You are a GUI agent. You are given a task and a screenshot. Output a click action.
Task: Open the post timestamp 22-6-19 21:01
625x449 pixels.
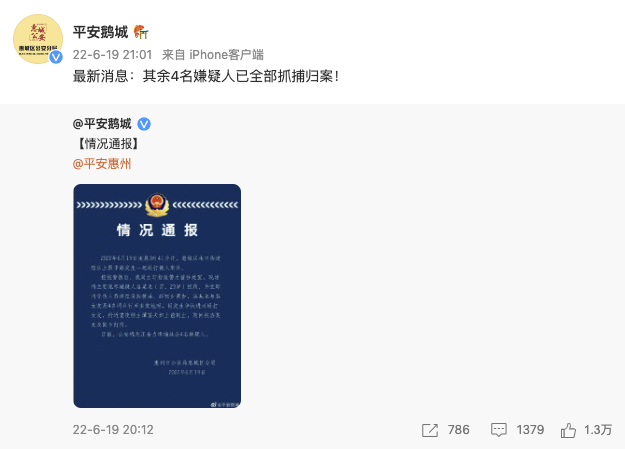(x=112, y=55)
